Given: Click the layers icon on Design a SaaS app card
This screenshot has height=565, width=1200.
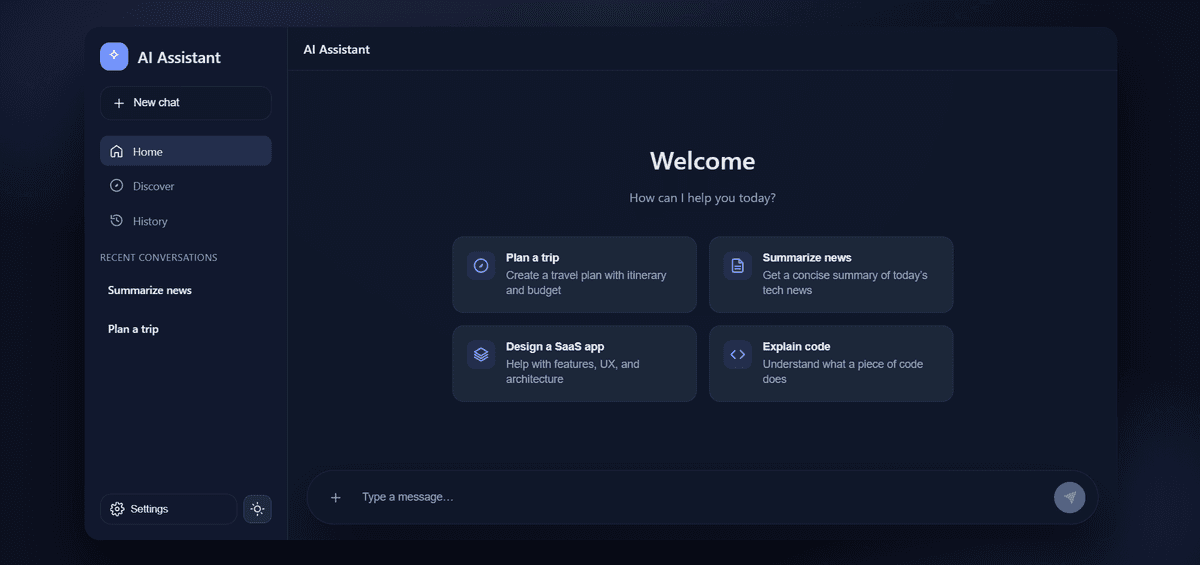Looking at the screenshot, I should 481,354.
